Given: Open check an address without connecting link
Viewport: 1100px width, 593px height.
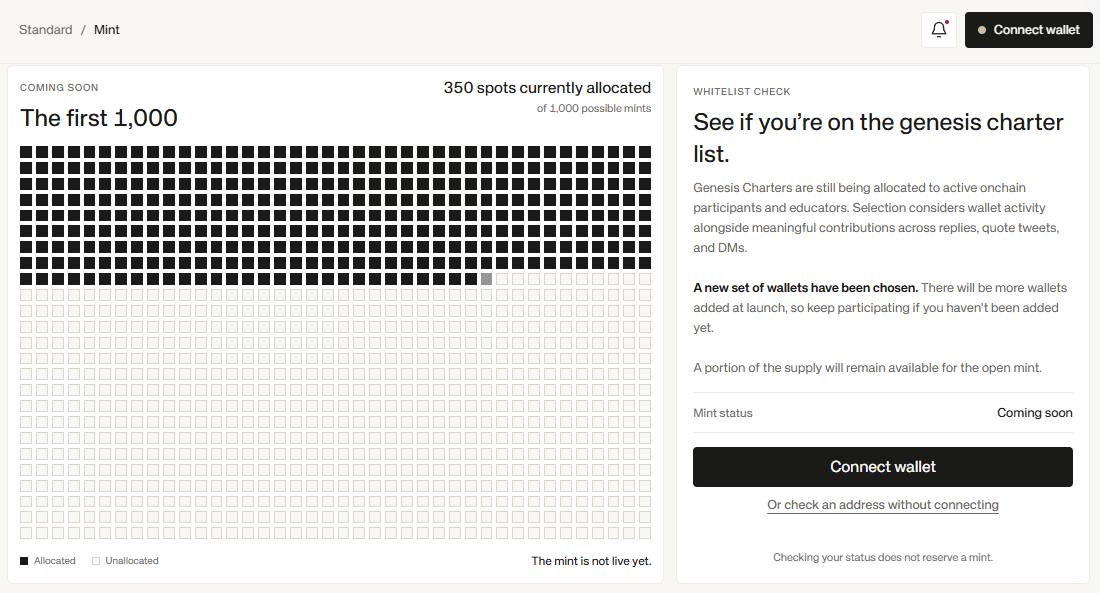Looking at the screenshot, I should (x=883, y=505).
